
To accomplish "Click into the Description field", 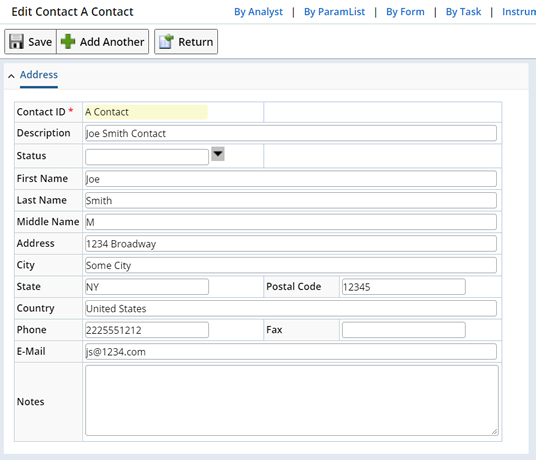I will click(x=291, y=133).
